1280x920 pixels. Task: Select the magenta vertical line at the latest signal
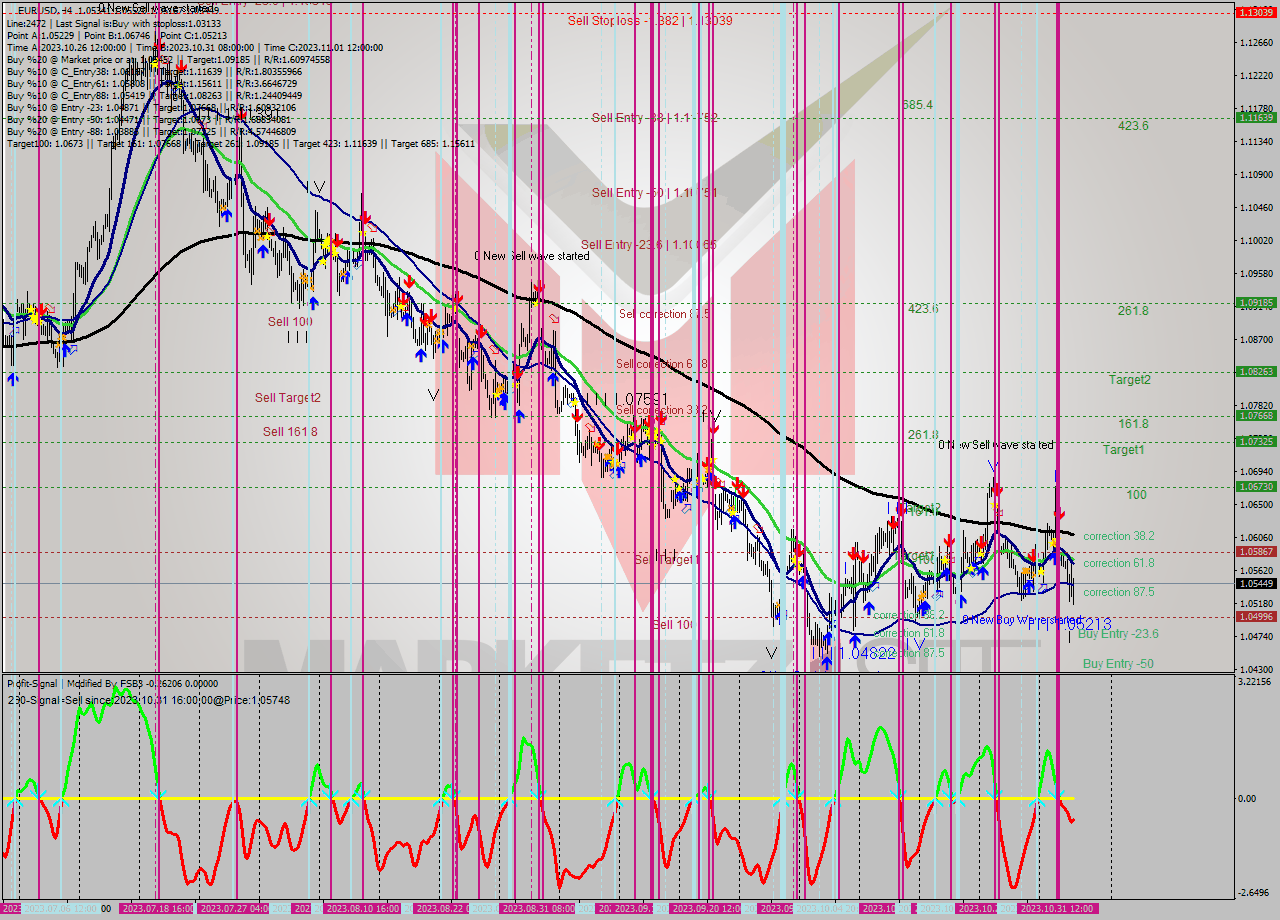click(1058, 400)
